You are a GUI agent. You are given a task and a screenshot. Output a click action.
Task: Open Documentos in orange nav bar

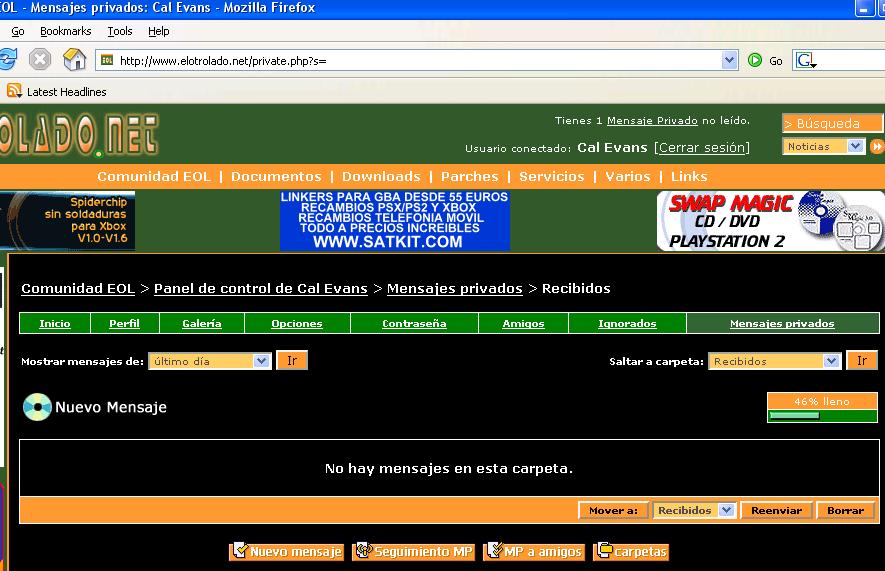point(276,177)
